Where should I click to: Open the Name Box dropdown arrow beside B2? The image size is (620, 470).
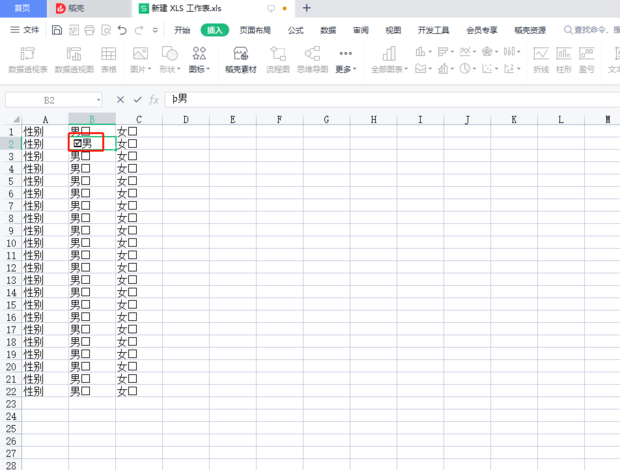[98, 100]
